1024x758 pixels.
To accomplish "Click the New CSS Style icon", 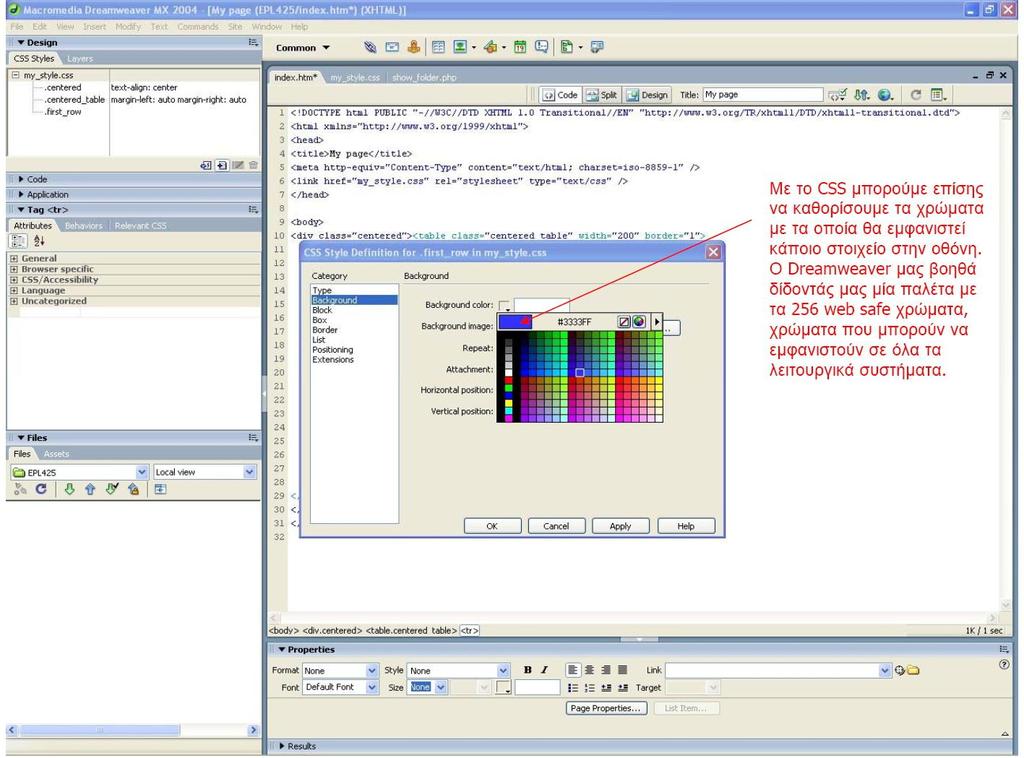I will point(222,165).
